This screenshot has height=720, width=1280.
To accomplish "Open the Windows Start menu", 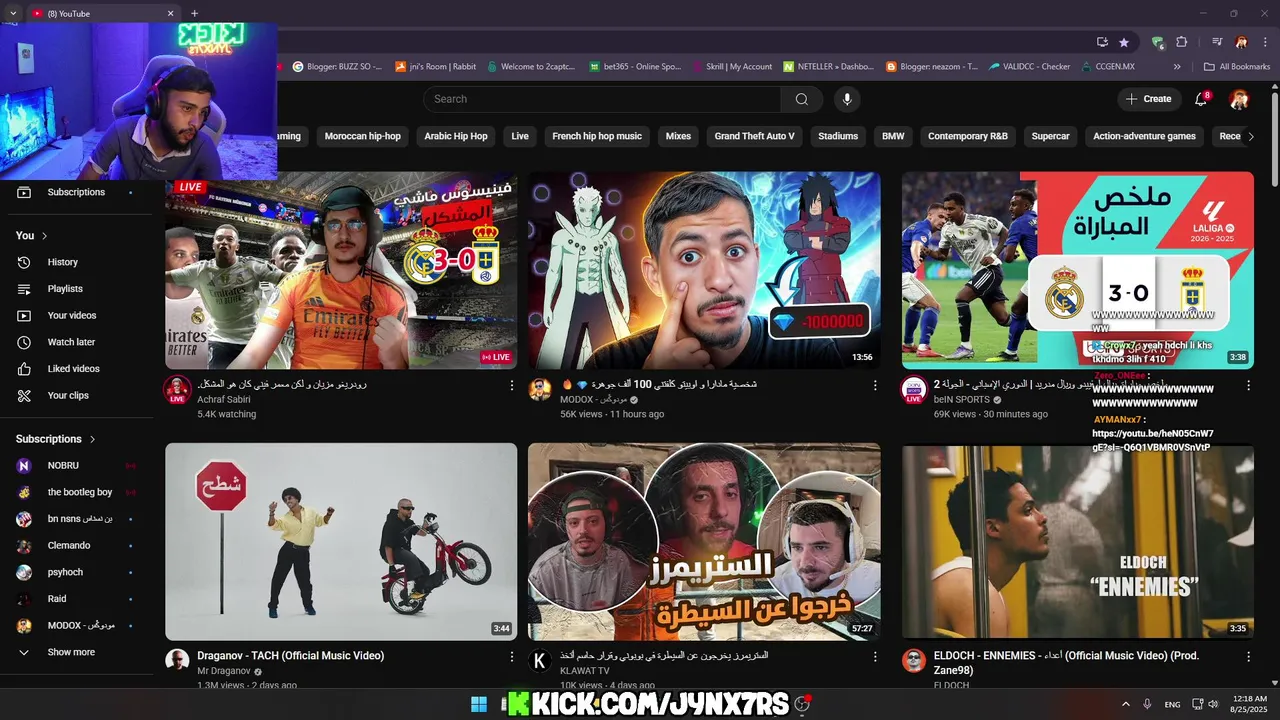I will click(478, 704).
